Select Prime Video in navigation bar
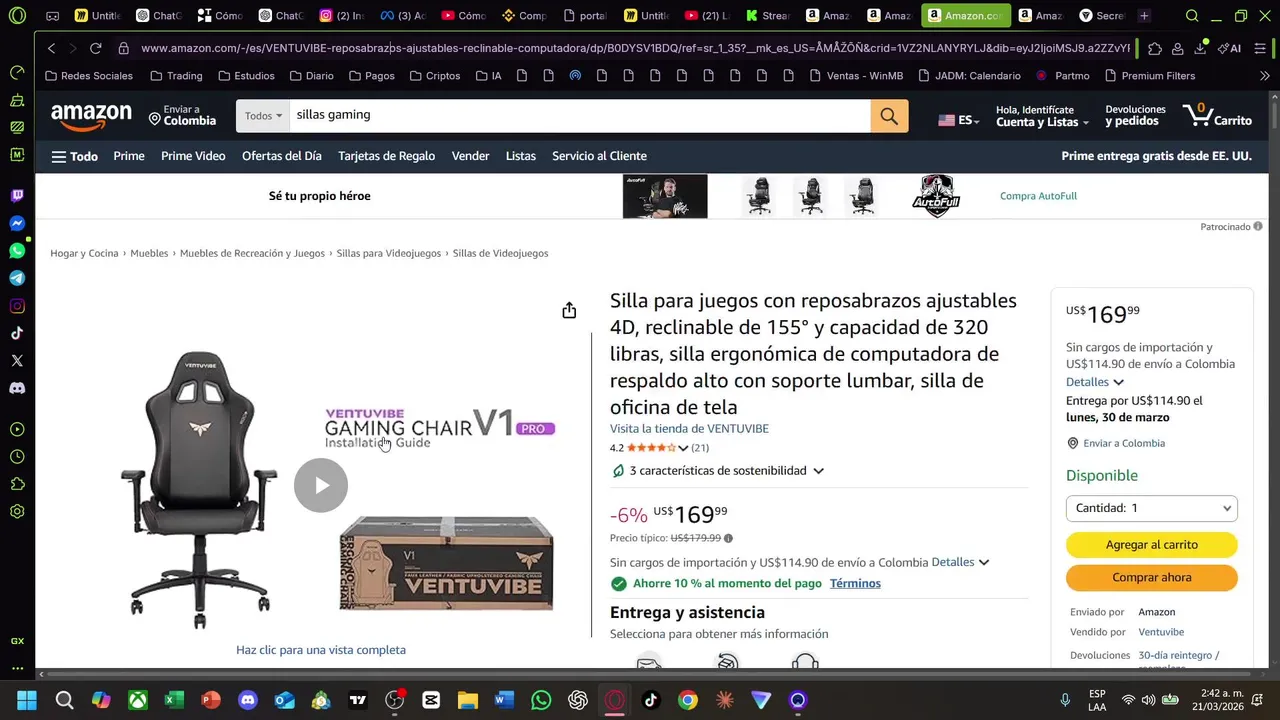This screenshot has width=1280, height=720. [x=193, y=156]
